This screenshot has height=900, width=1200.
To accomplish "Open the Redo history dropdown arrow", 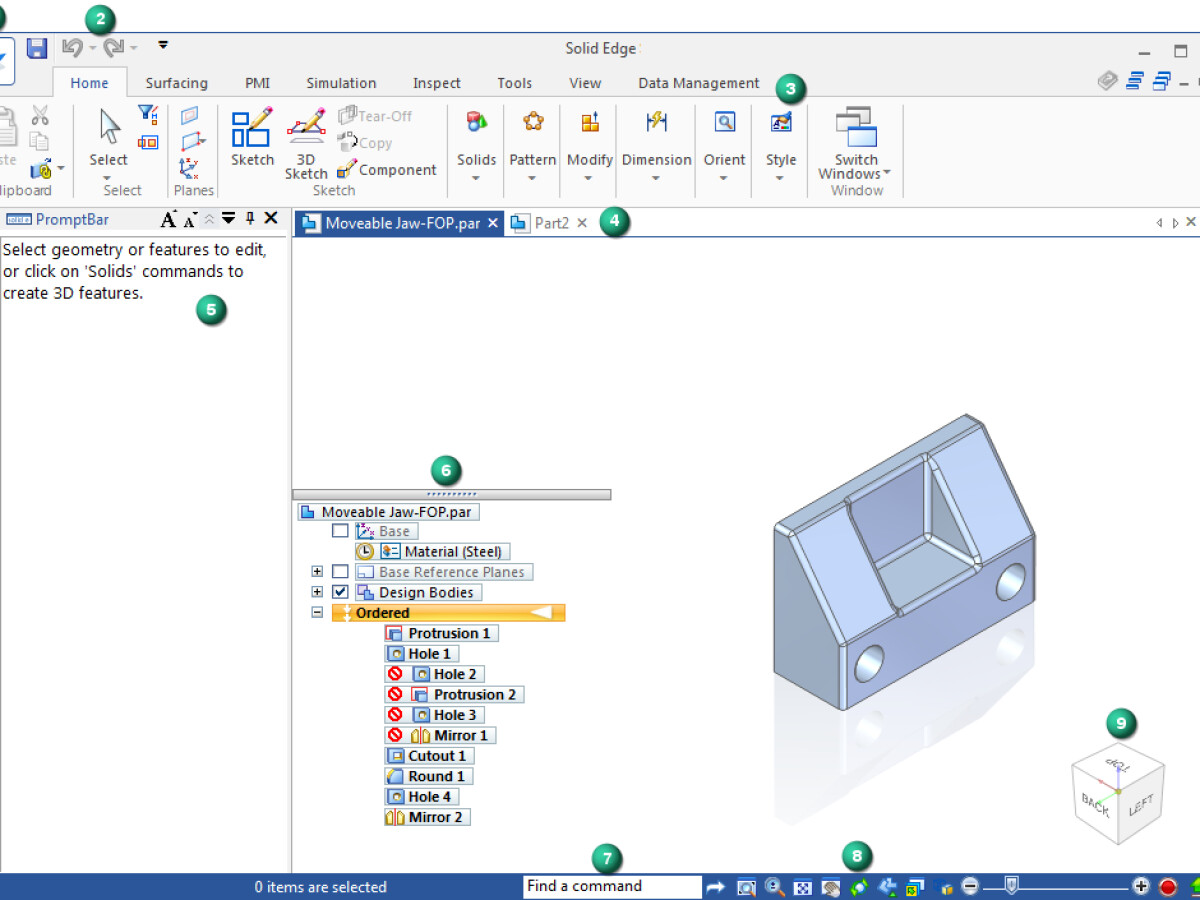I will point(134,48).
